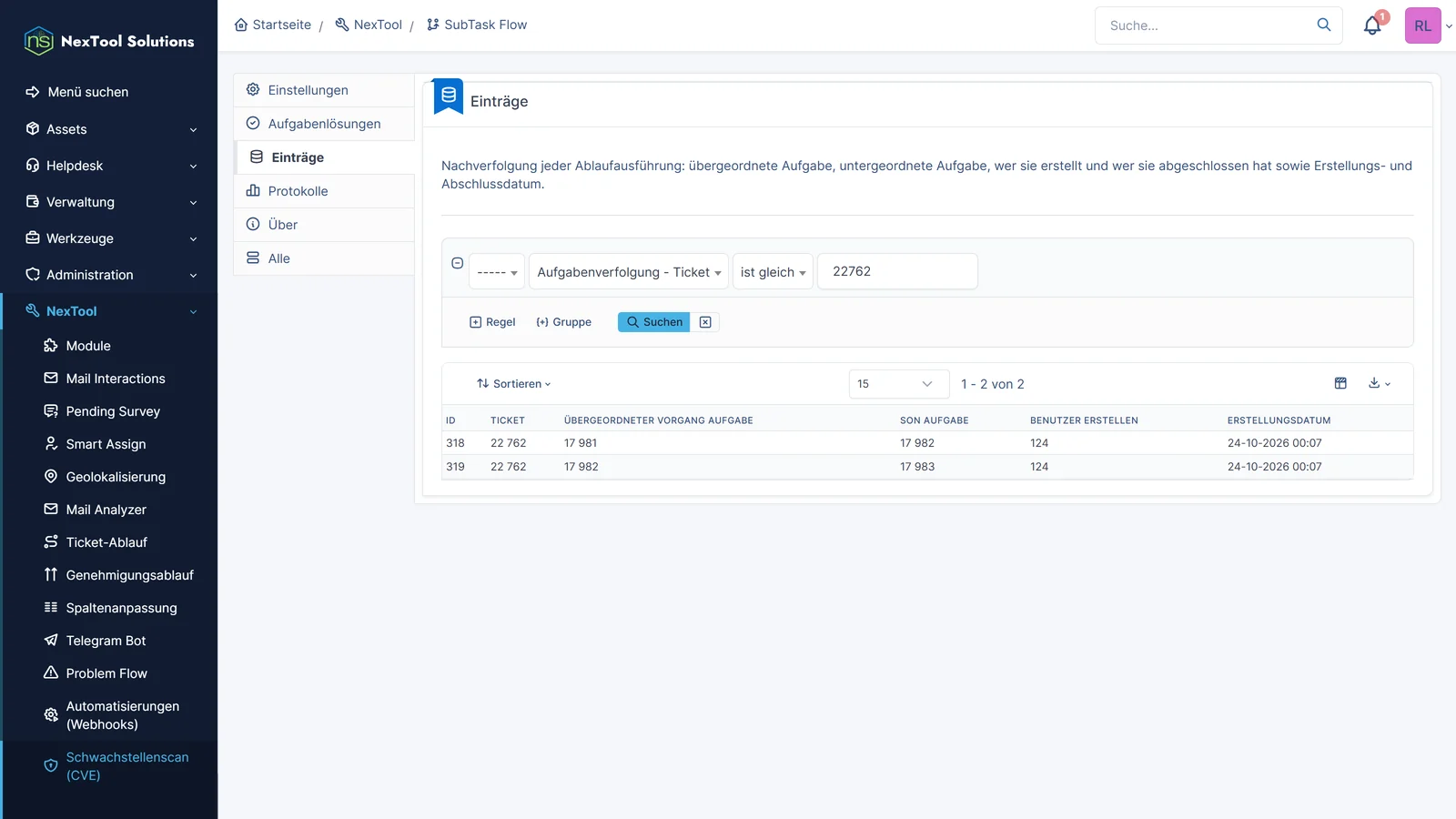Open Telegram Bot module

click(x=106, y=641)
